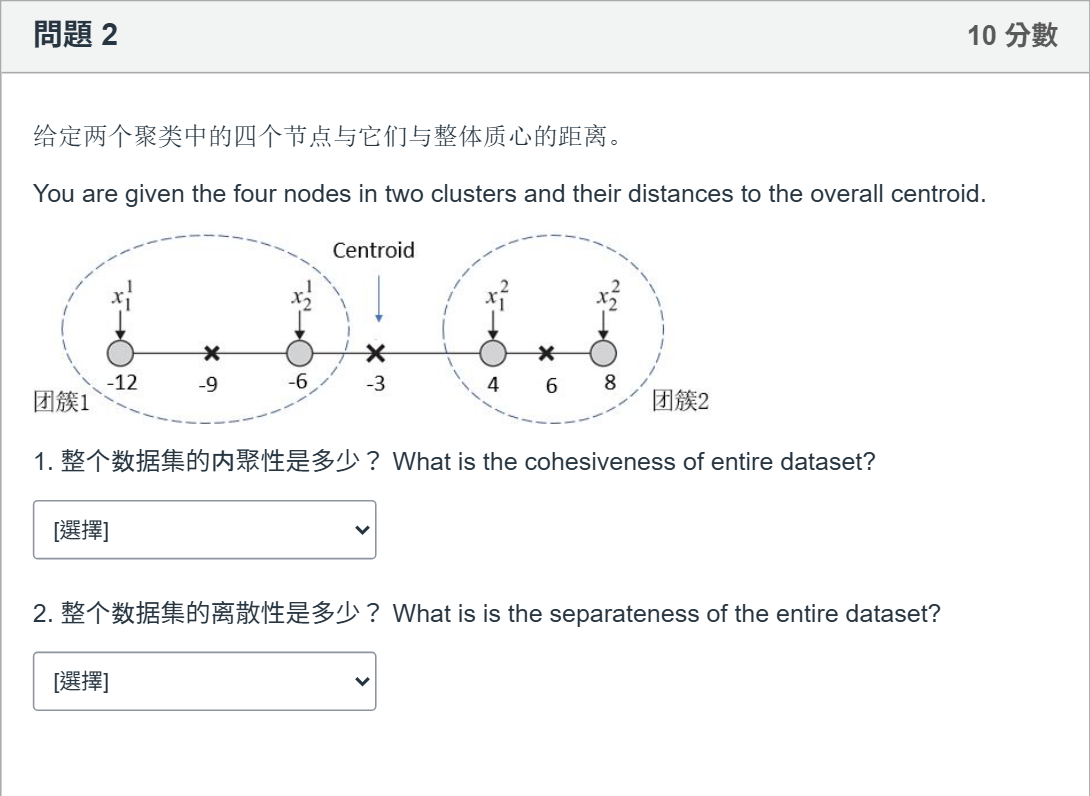Screen dimensions: 1090x796
Task: Click the gray node at -12
Action: point(120,353)
